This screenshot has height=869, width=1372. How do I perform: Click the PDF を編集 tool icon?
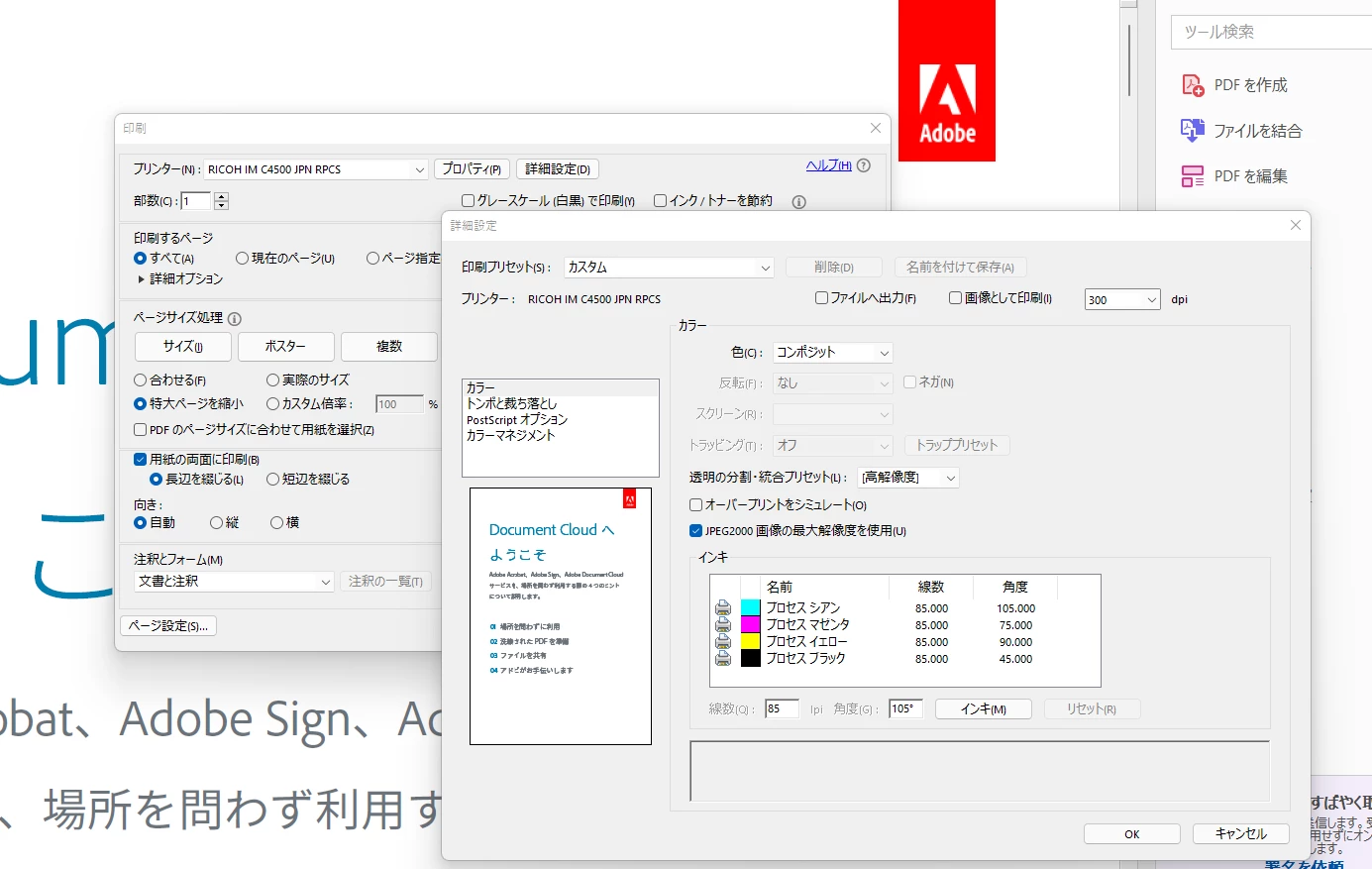point(1193,176)
